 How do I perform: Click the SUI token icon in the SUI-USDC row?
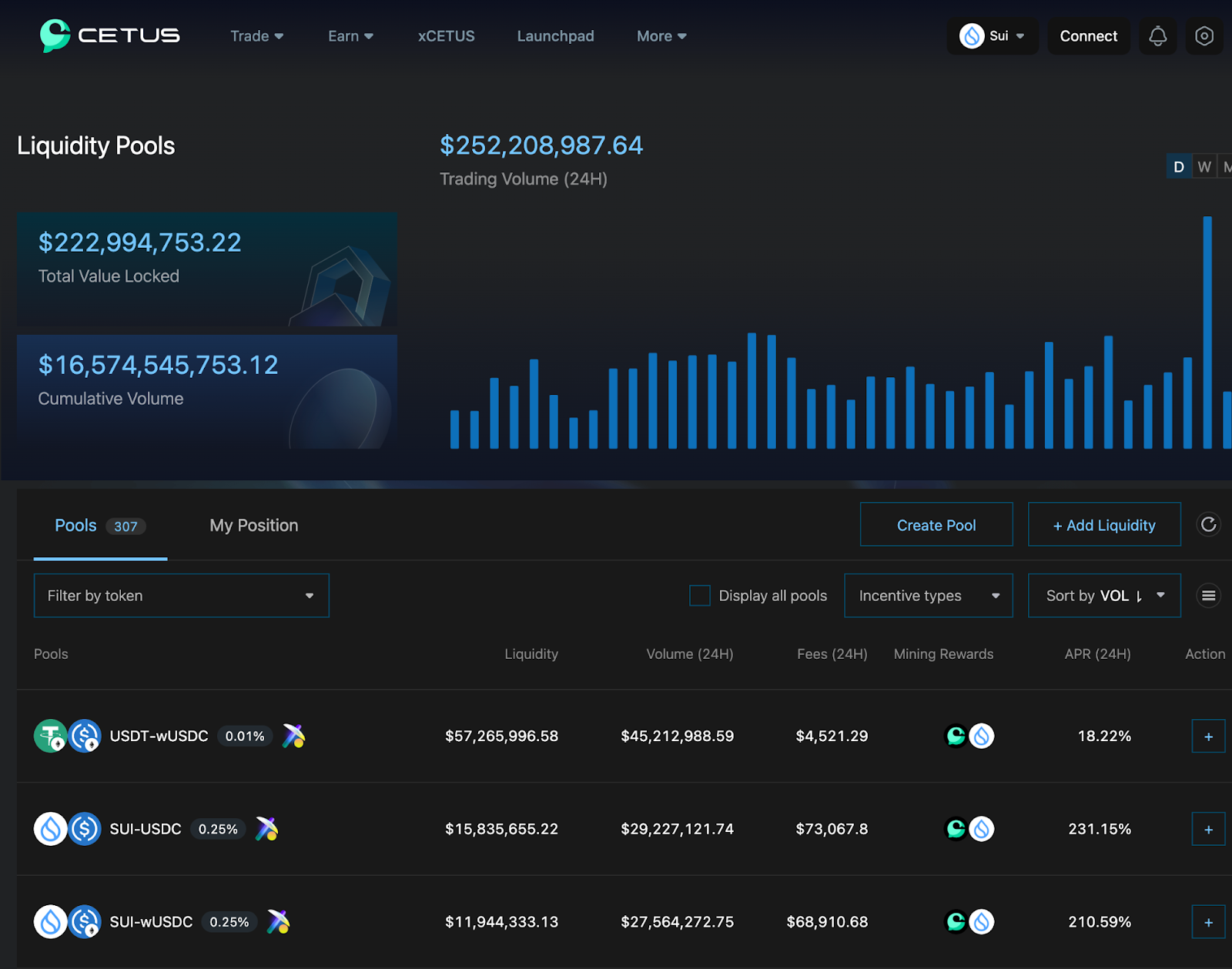tap(50, 829)
